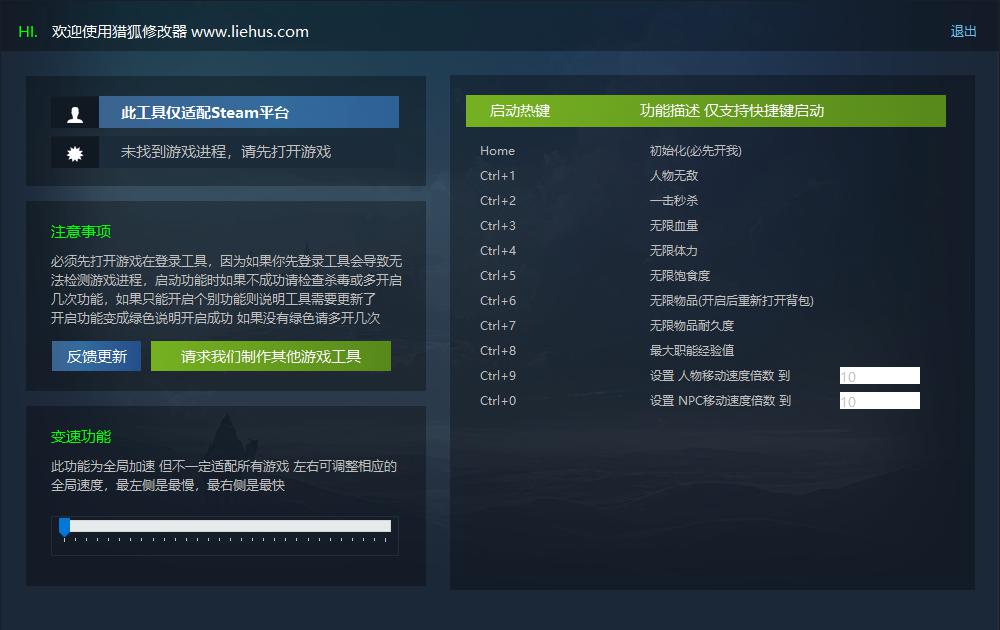Select the 人物无敌 function
Viewport: 1000px width, 630px height.
tap(674, 175)
